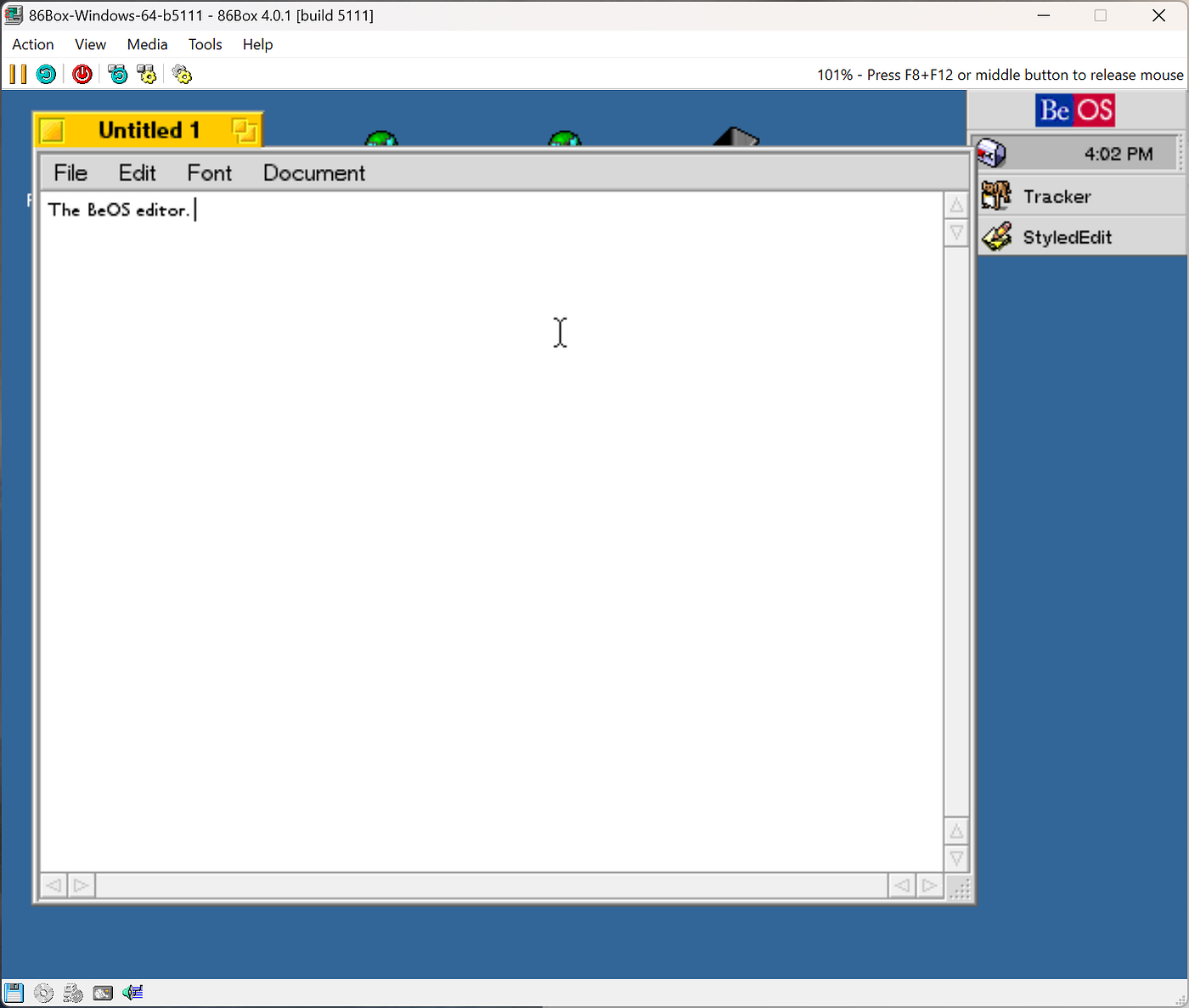Screen dimensions: 1189x1008
Task: Click the speaker sound status icon
Action: point(132,992)
